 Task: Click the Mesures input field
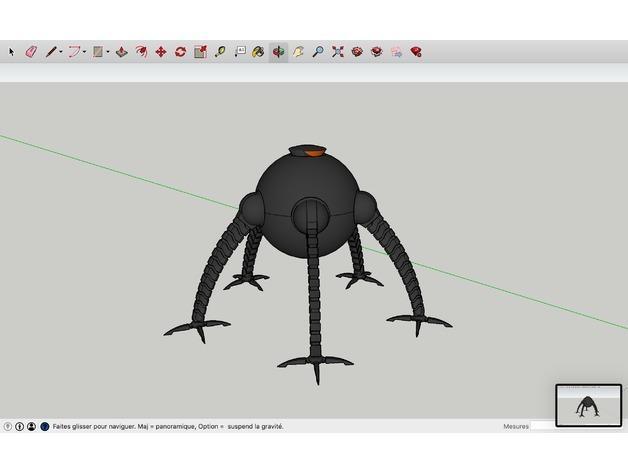click(x=543, y=426)
